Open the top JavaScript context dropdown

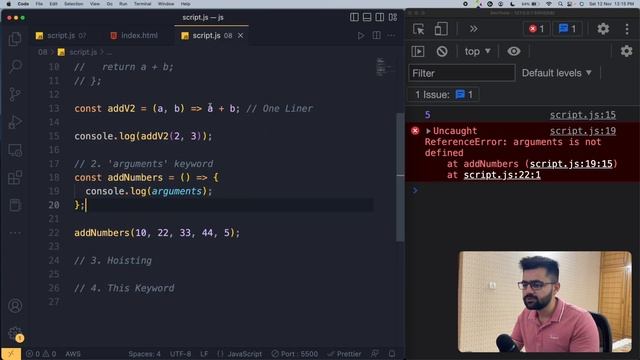click(477, 51)
